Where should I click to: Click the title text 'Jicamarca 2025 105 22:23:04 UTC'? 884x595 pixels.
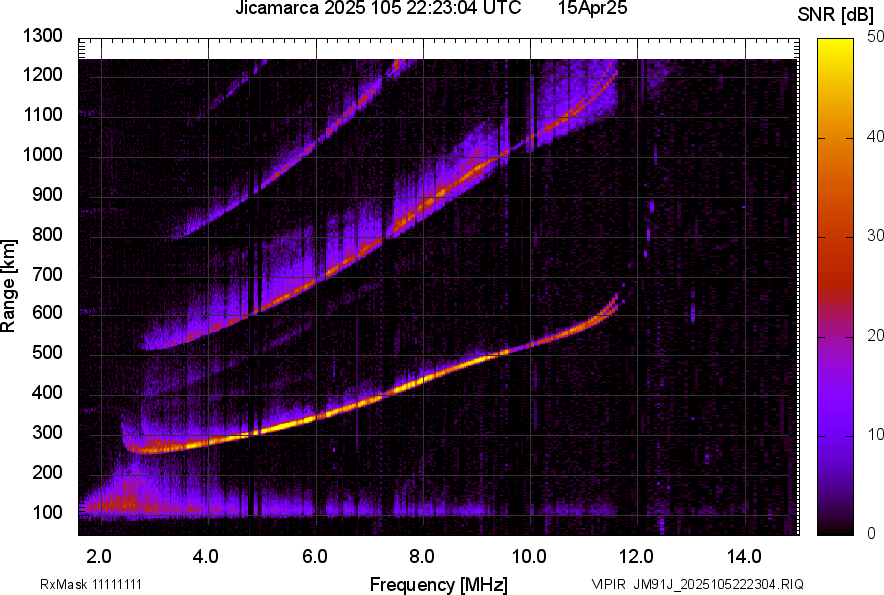click(378, 8)
